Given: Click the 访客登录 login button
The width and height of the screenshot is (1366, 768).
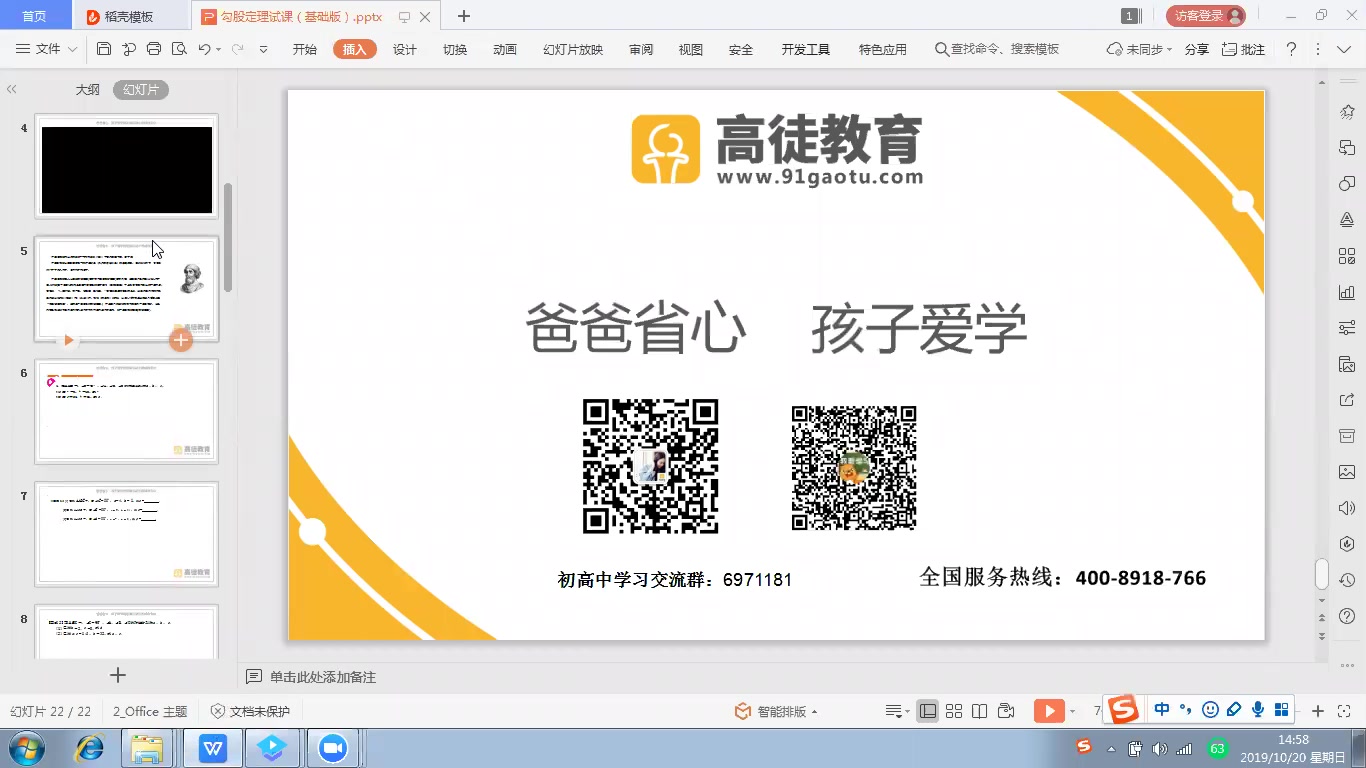Looking at the screenshot, I should [x=1206, y=16].
